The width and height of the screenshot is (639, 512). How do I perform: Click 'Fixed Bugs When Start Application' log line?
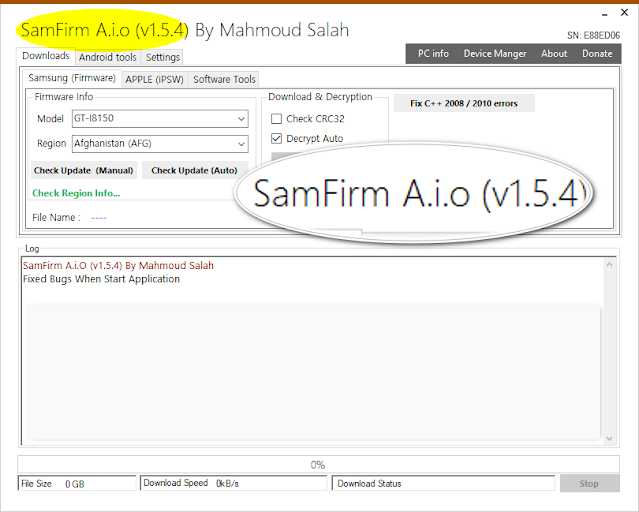click(x=101, y=279)
